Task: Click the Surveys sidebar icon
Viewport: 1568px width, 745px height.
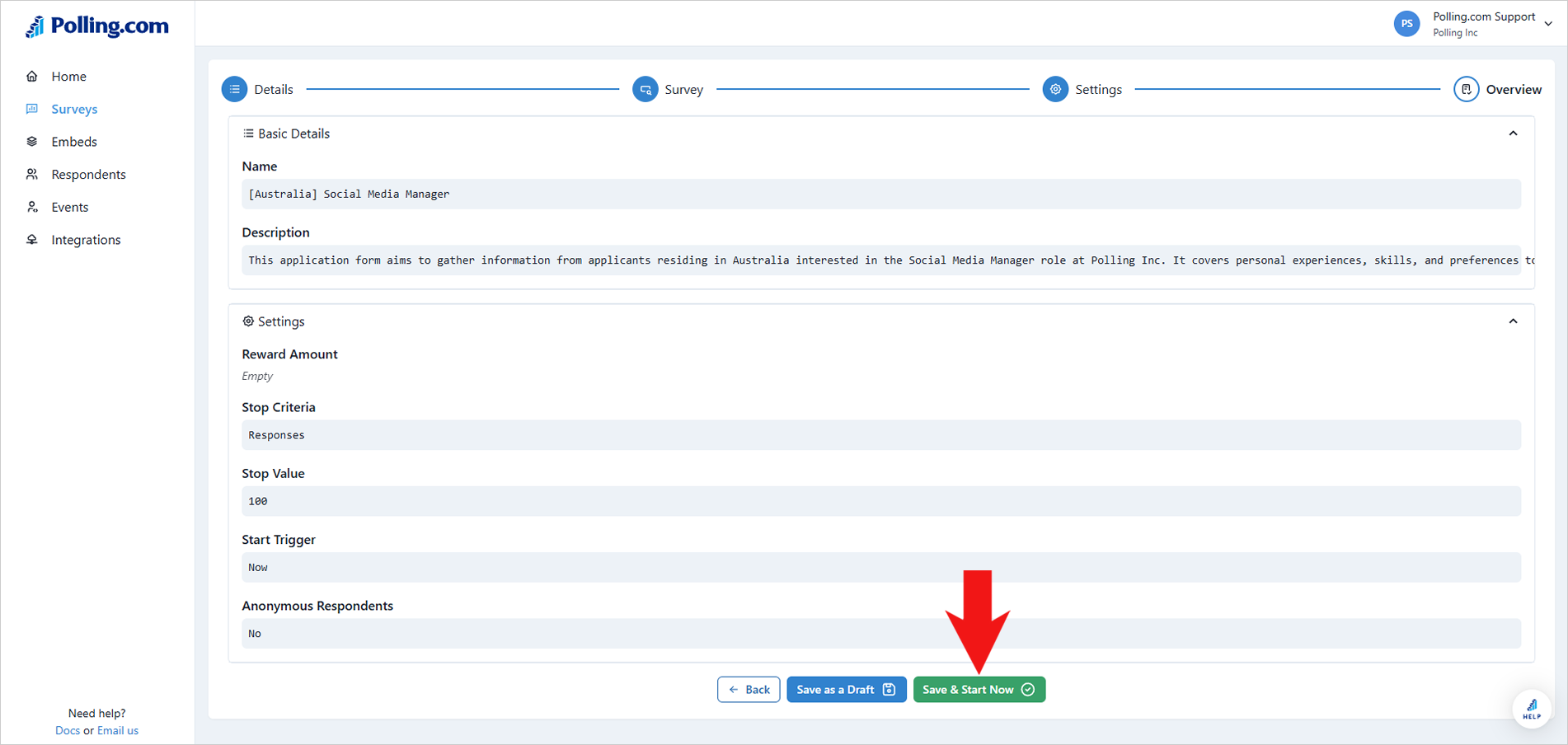Action: click(x=32, y=109)
